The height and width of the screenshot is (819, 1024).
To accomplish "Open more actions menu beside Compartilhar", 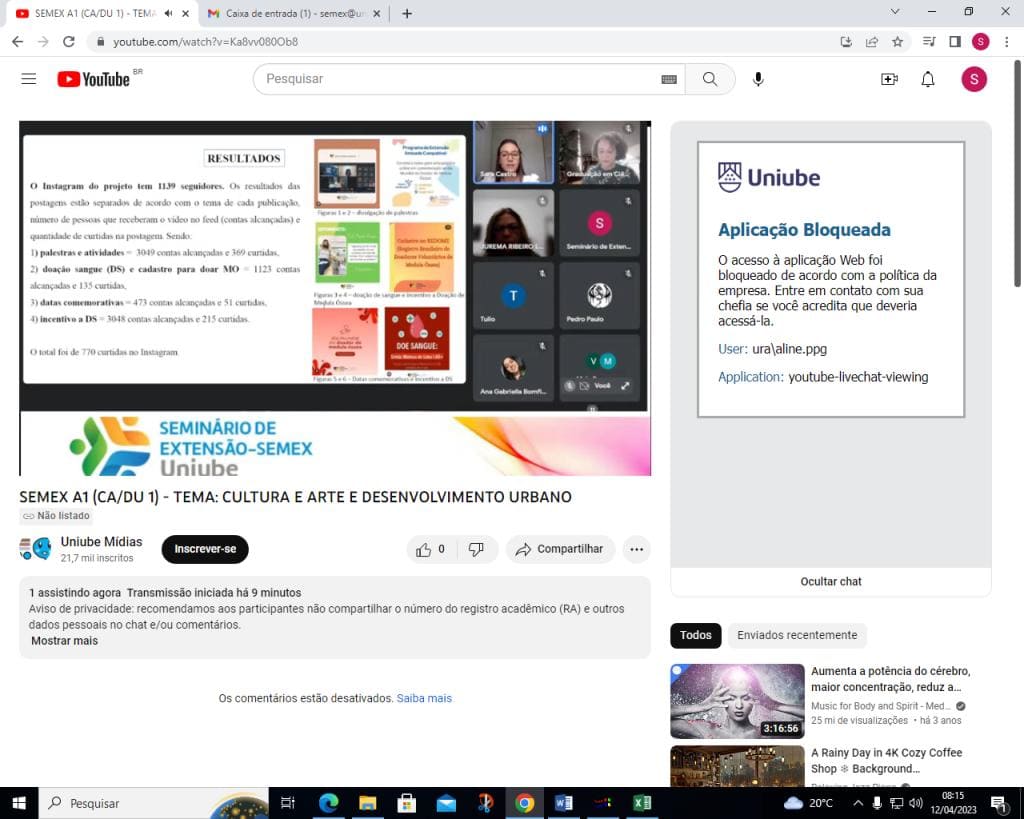I will [x=636, y=549].
